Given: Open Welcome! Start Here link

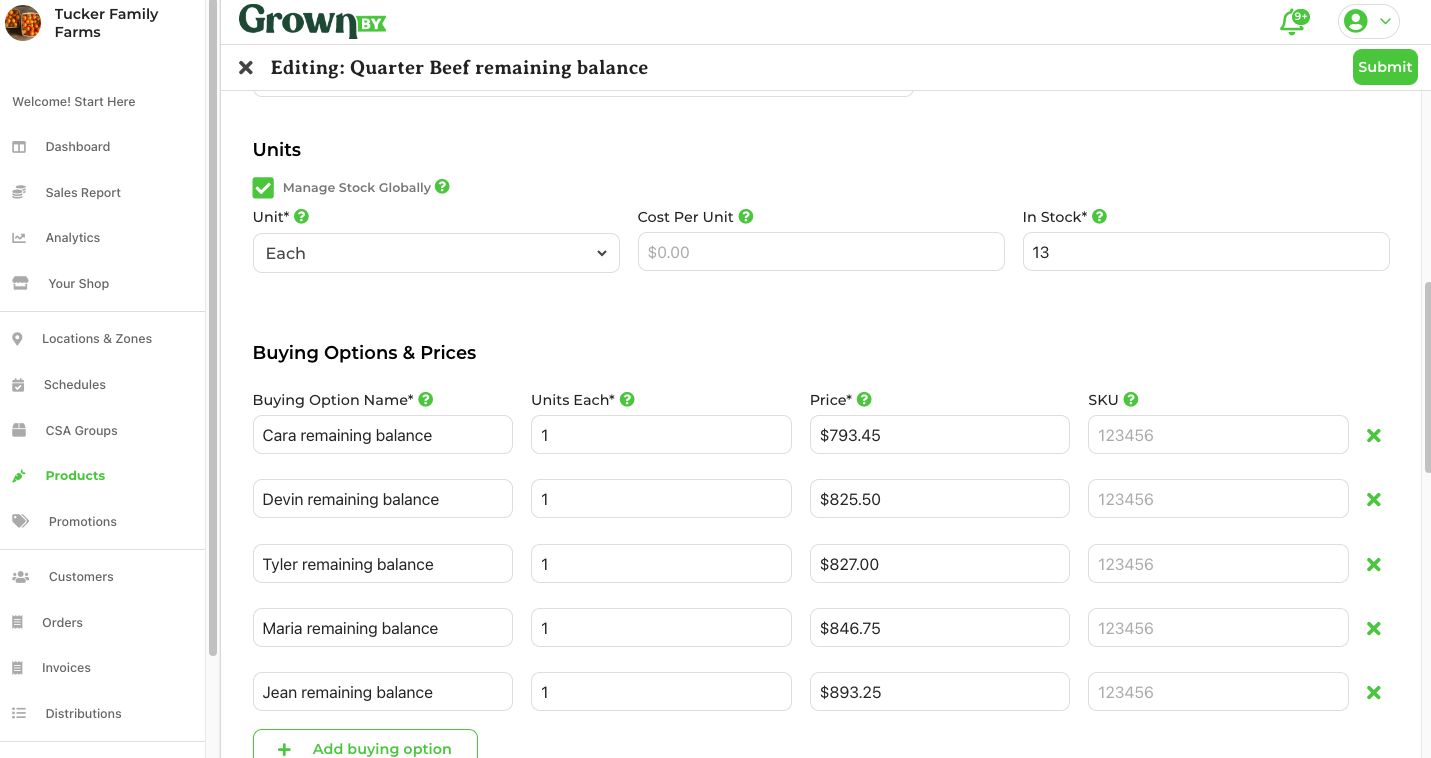Looking at the screenshot, I should coord(74,101).
